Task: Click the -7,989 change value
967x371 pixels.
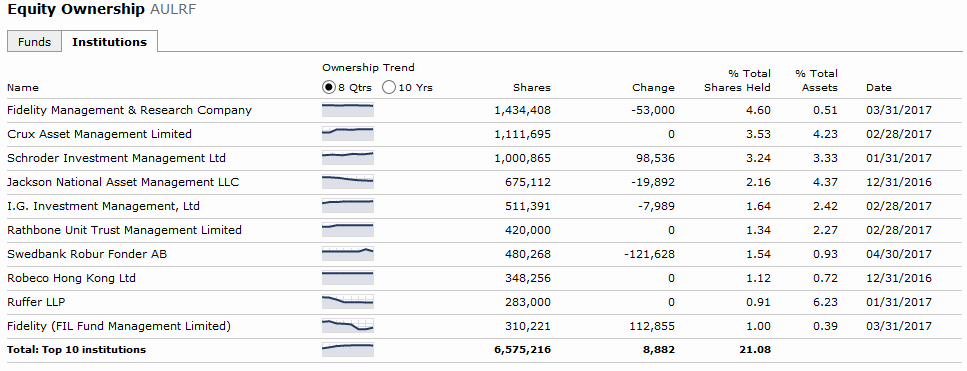Action: point(657,206)
